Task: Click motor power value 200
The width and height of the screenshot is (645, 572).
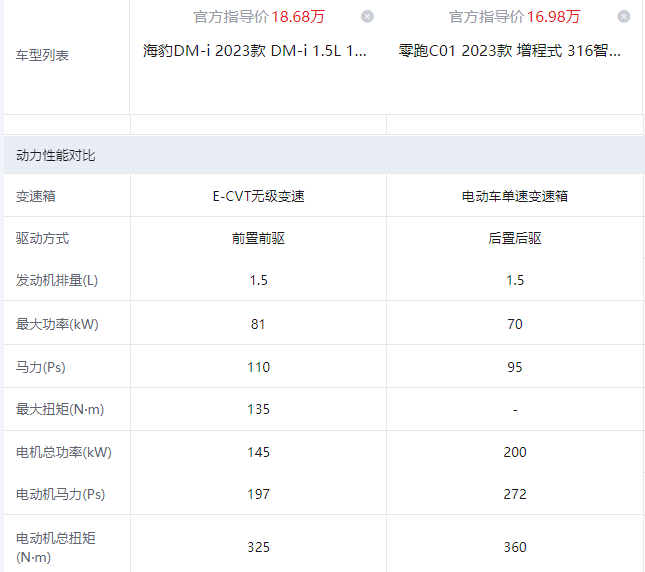Action: [x=515, y=452]
